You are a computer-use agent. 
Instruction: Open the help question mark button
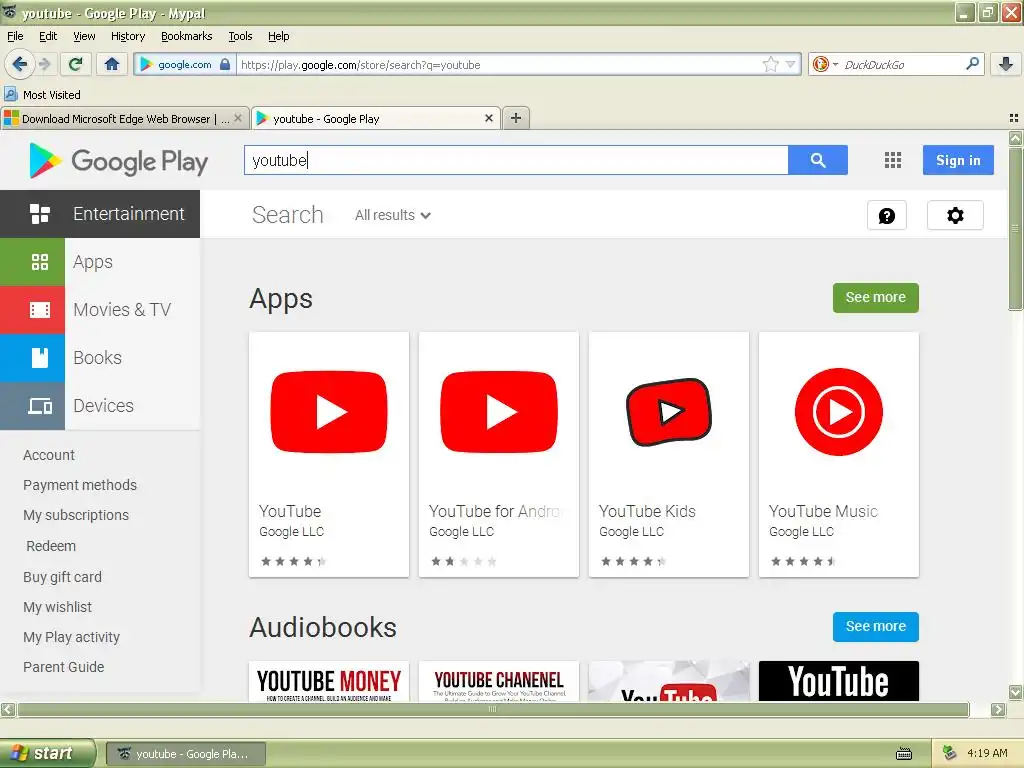[x=886, y=216]
